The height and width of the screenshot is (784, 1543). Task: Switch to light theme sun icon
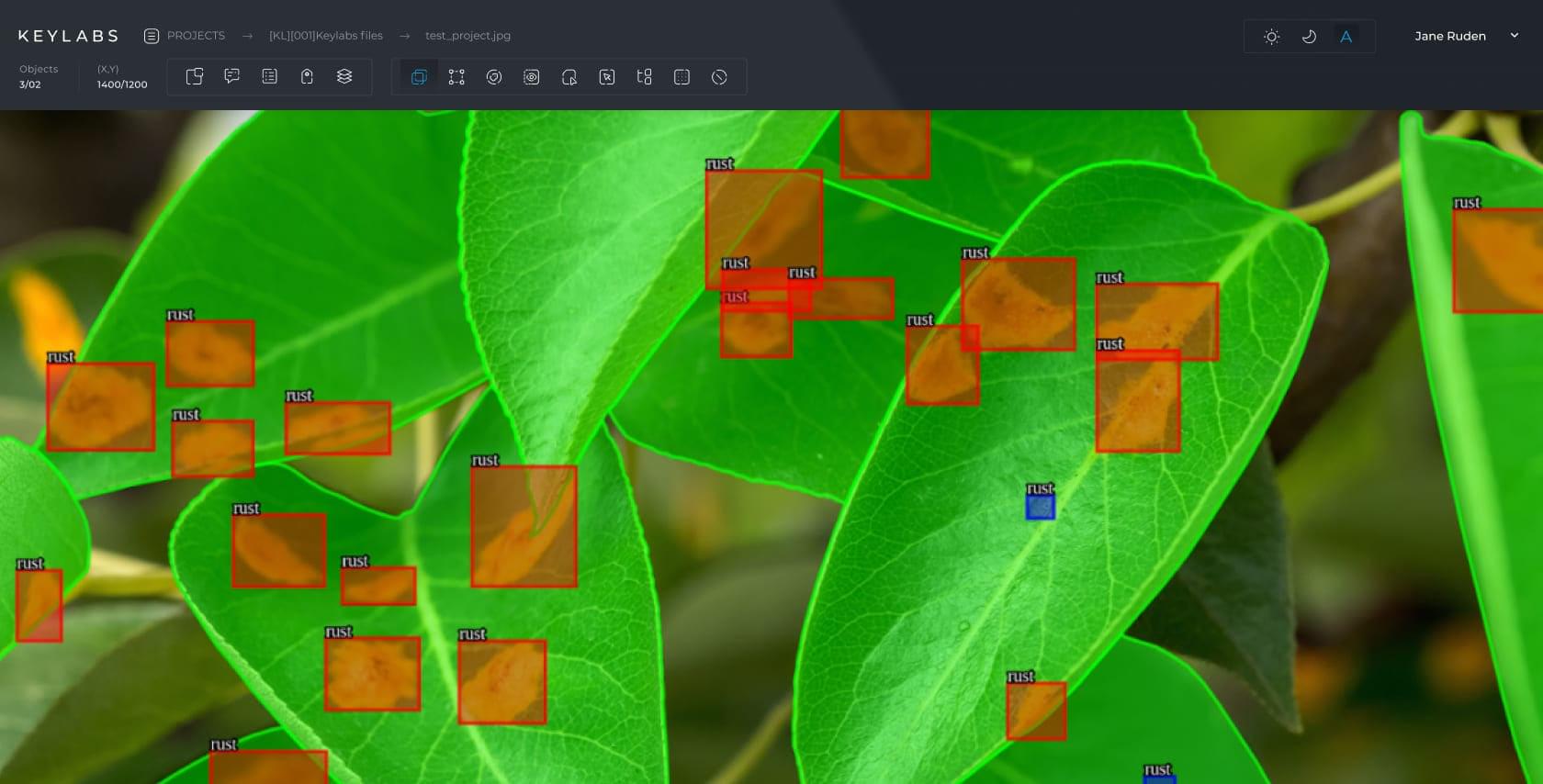[1271, 37]
